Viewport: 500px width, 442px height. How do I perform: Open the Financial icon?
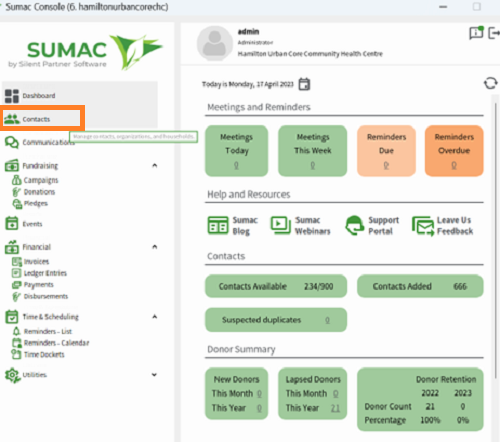point(12,247)
